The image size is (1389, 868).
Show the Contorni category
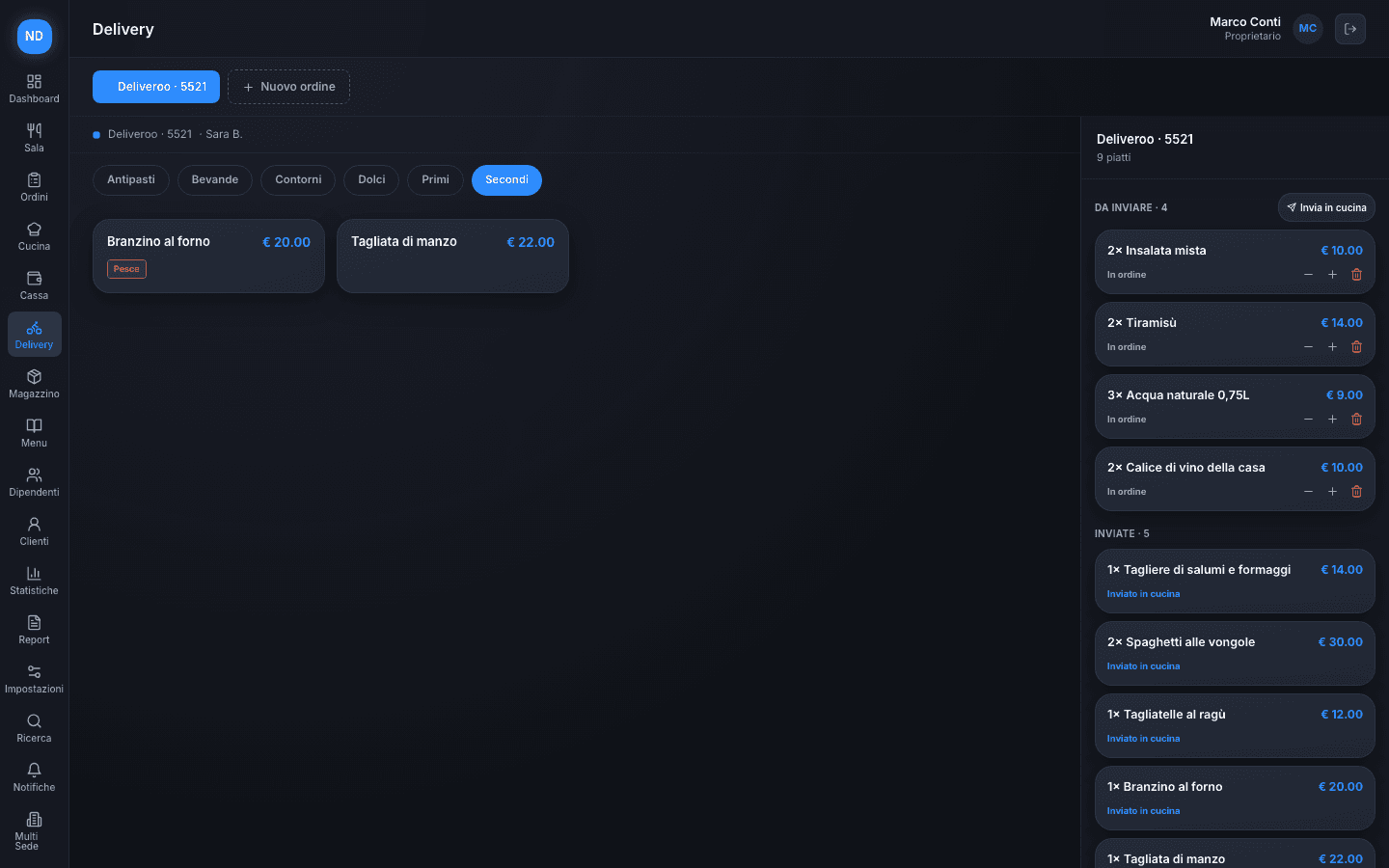(x=298, y=180)
